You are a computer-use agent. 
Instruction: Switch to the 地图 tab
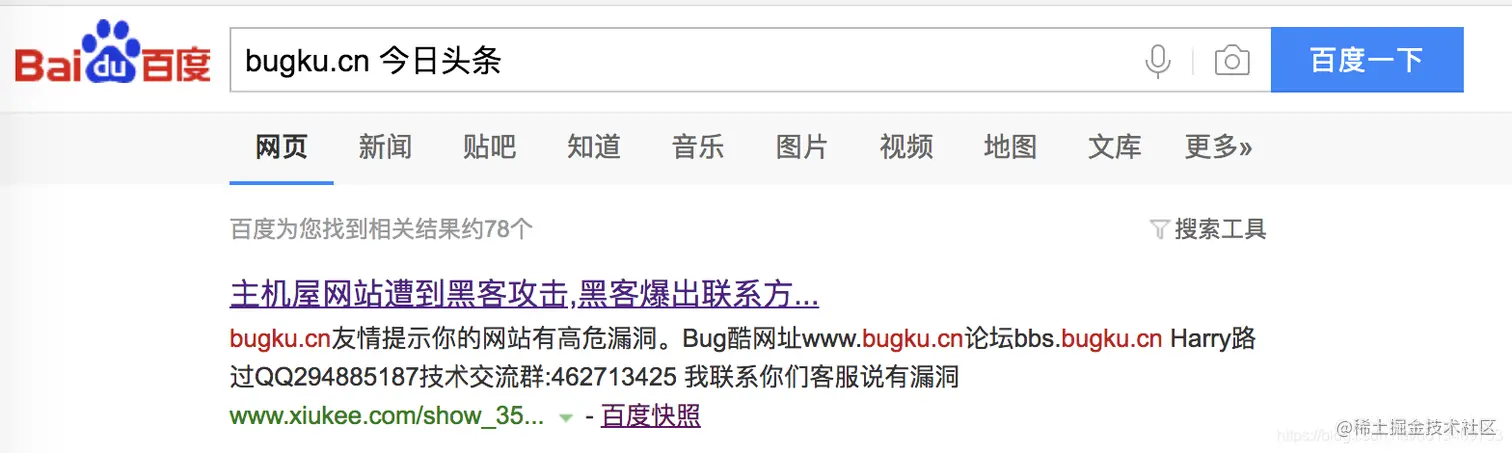click(x=1010, y=148)
